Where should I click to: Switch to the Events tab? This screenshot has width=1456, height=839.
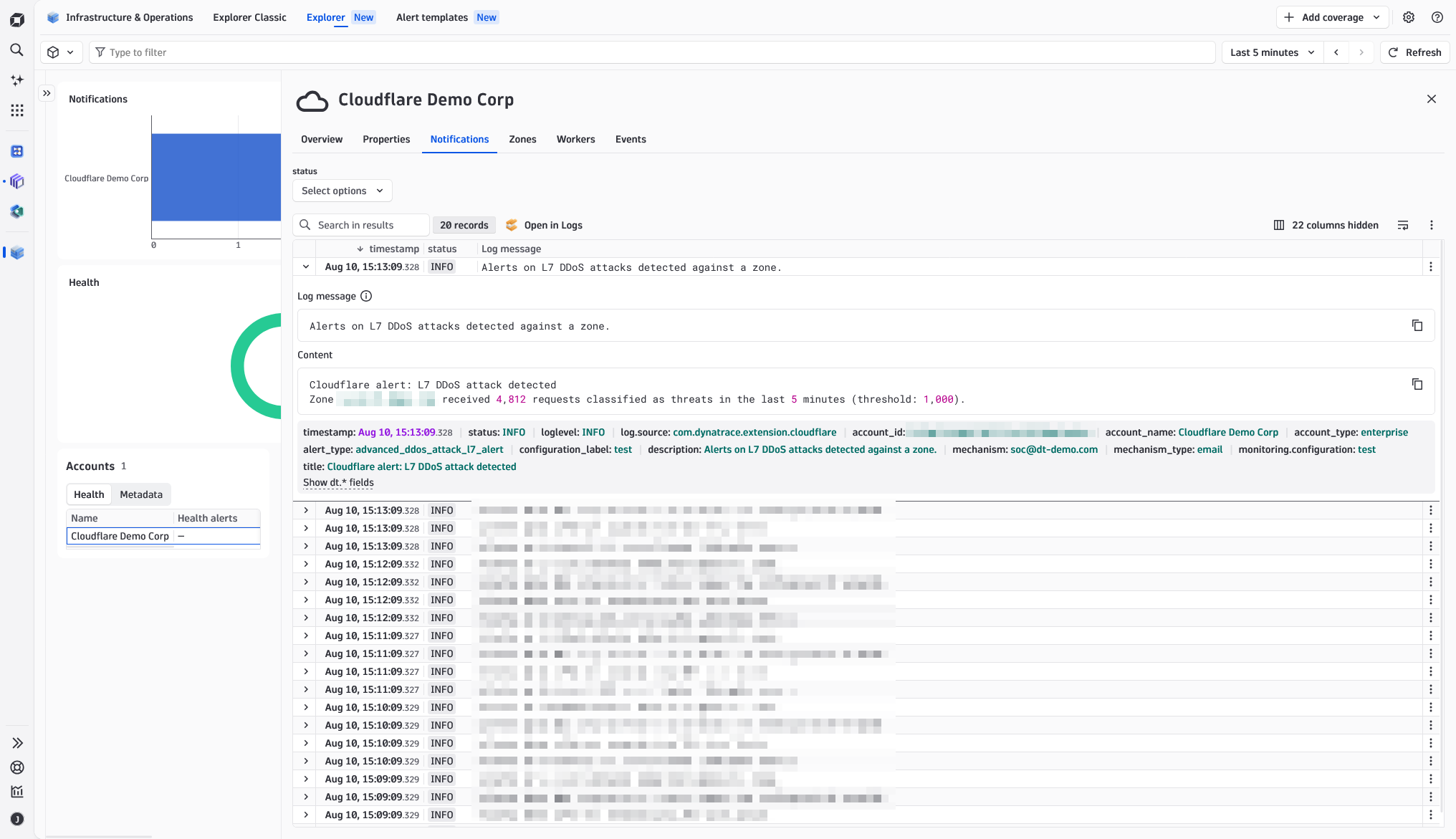pyautogui.click(x=631, y=139)
